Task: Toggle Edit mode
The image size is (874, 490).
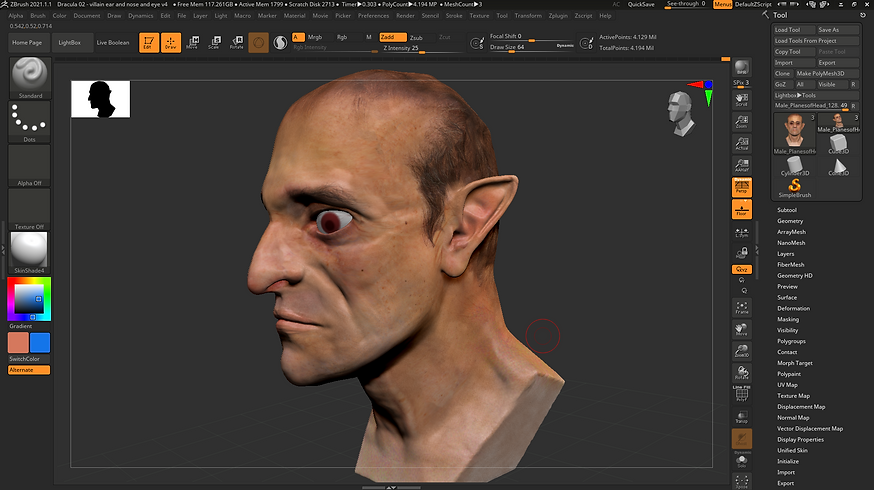Action: click(149, 42)
